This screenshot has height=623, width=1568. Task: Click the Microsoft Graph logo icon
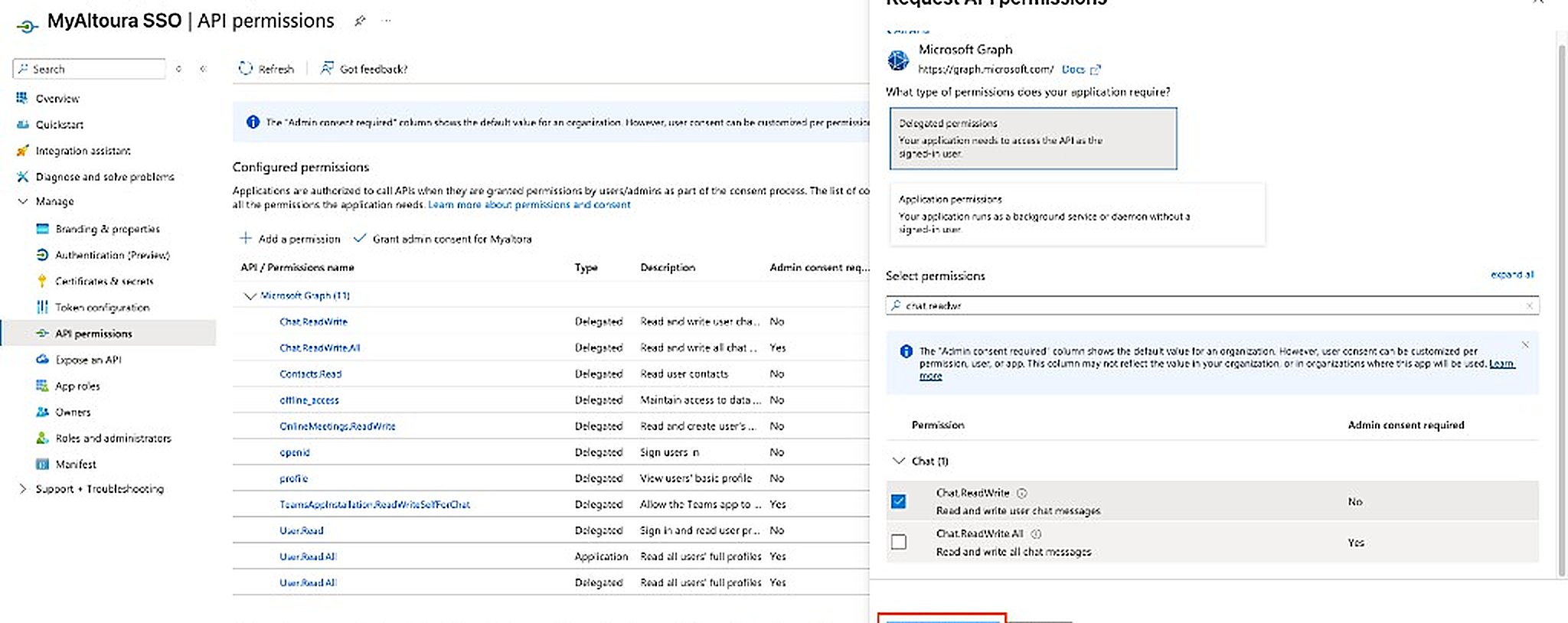[898, 59]
